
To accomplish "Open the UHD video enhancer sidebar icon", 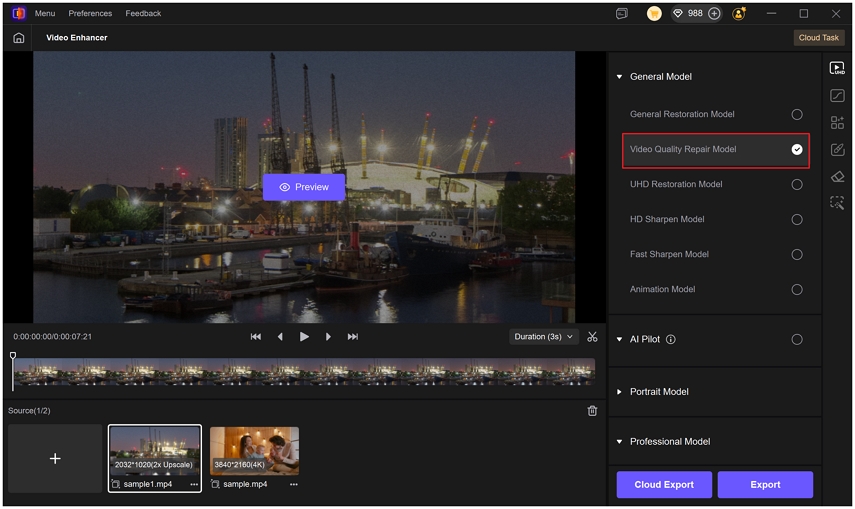I will [x=837, y=69].
